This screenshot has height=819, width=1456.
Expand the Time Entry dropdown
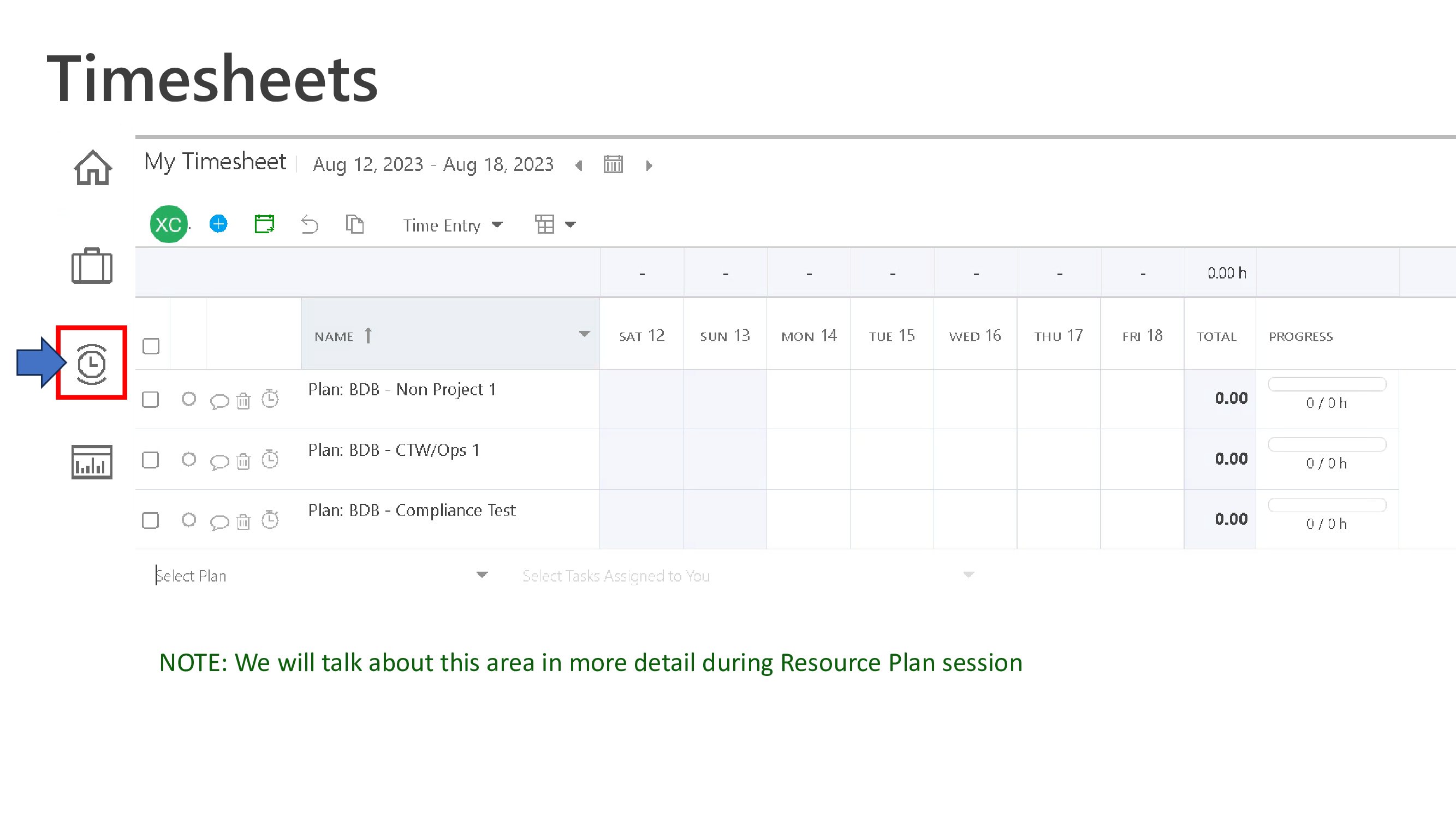point(453,225)
